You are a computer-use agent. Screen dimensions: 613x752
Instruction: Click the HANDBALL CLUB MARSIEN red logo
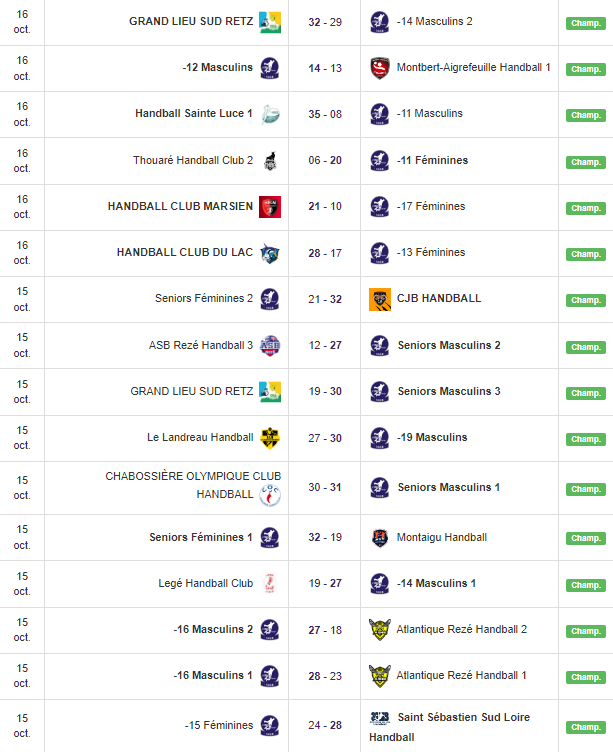click(270, 207)
